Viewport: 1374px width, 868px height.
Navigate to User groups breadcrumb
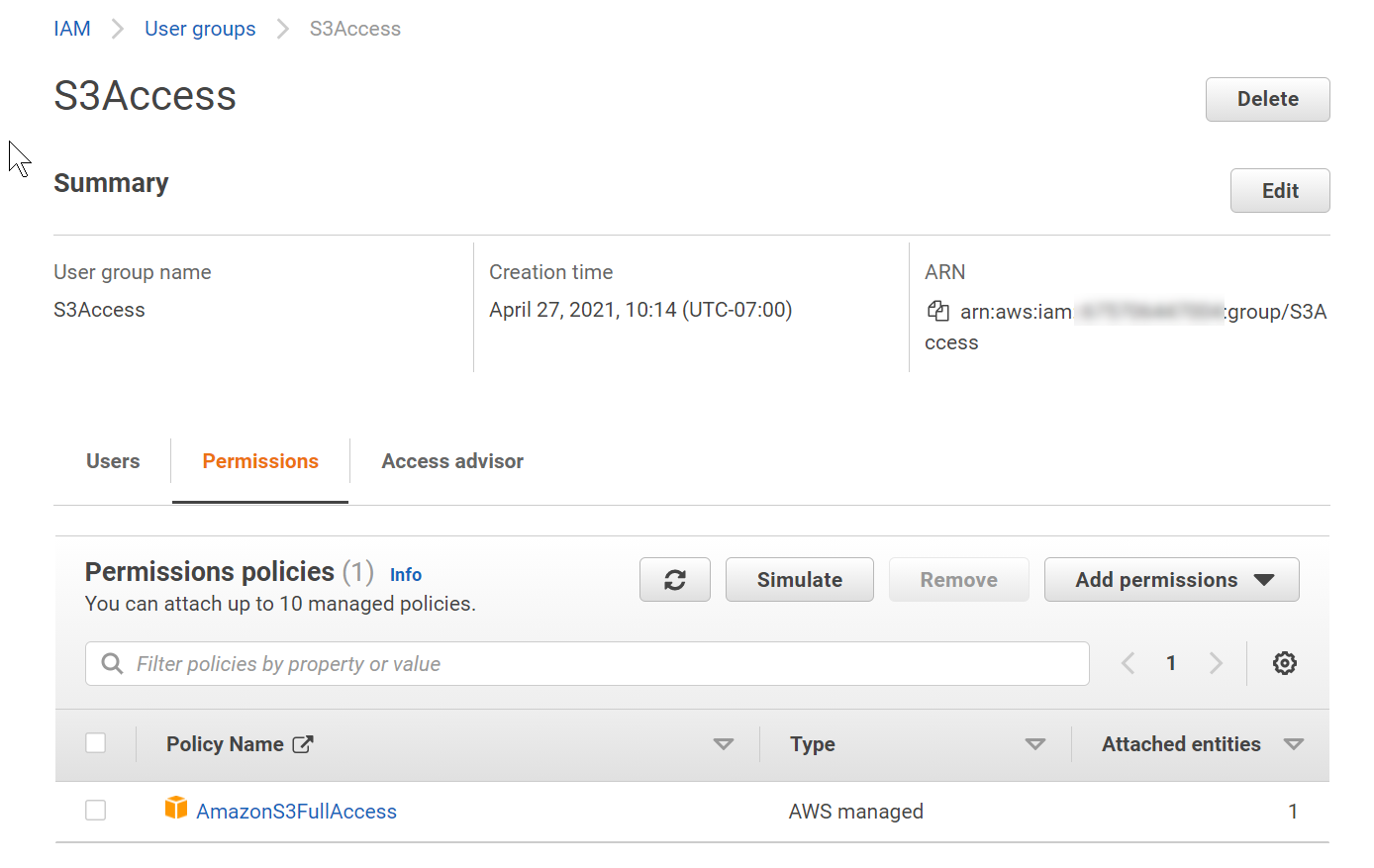tap(200, 29)
